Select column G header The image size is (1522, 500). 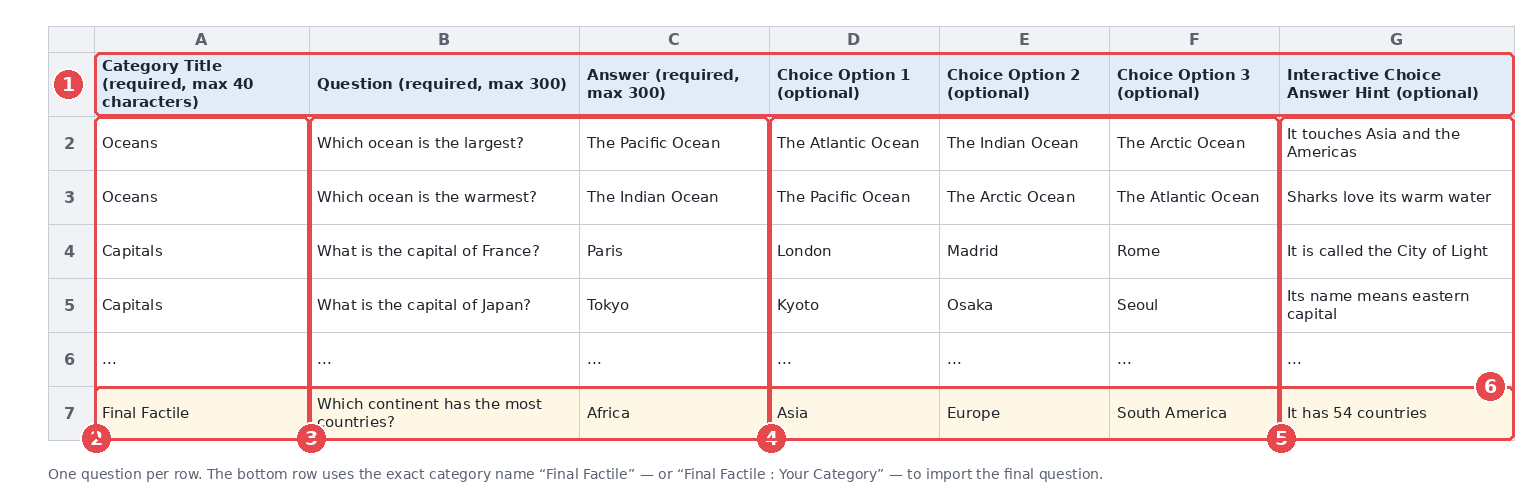tap(1397, 40)
